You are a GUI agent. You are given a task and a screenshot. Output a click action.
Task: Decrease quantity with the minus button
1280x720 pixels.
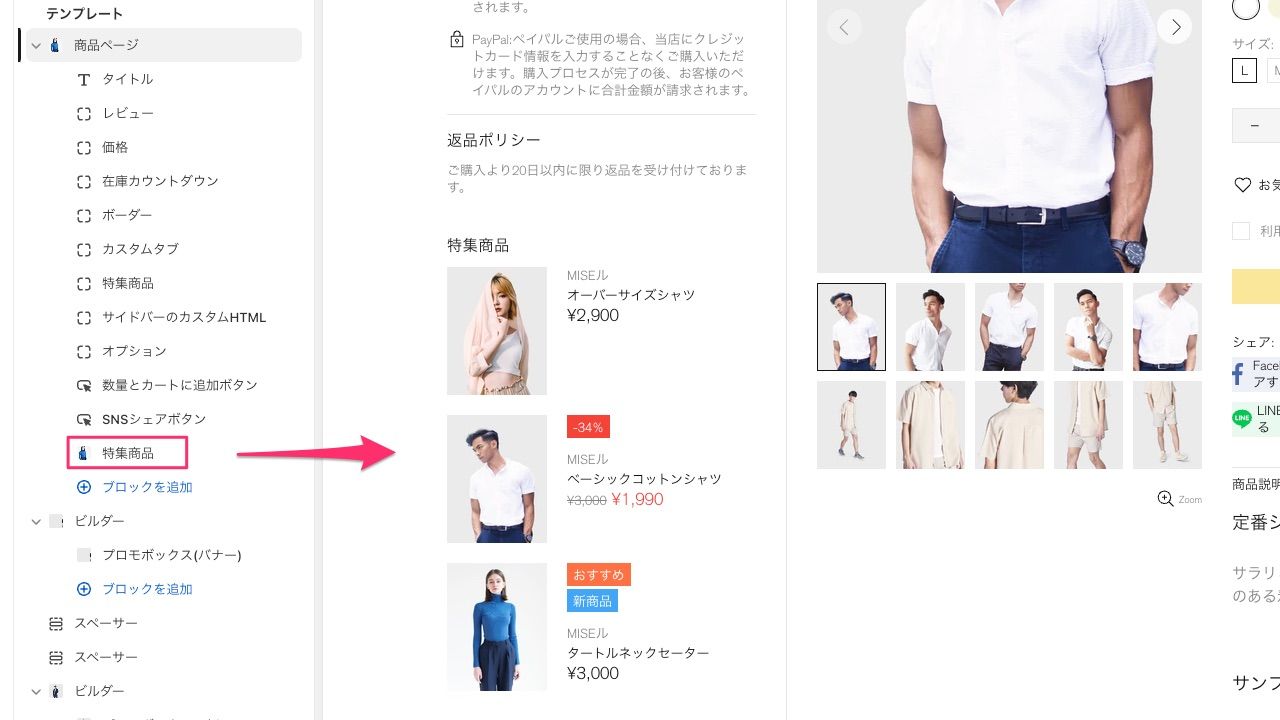point(1254,126)
